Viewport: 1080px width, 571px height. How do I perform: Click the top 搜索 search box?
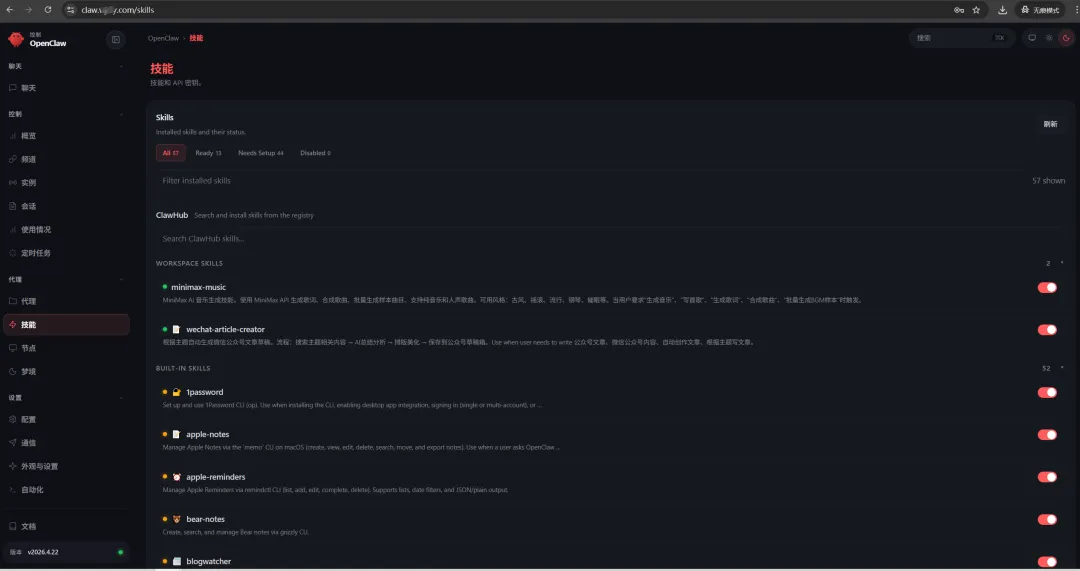click(x=962, y=38)
